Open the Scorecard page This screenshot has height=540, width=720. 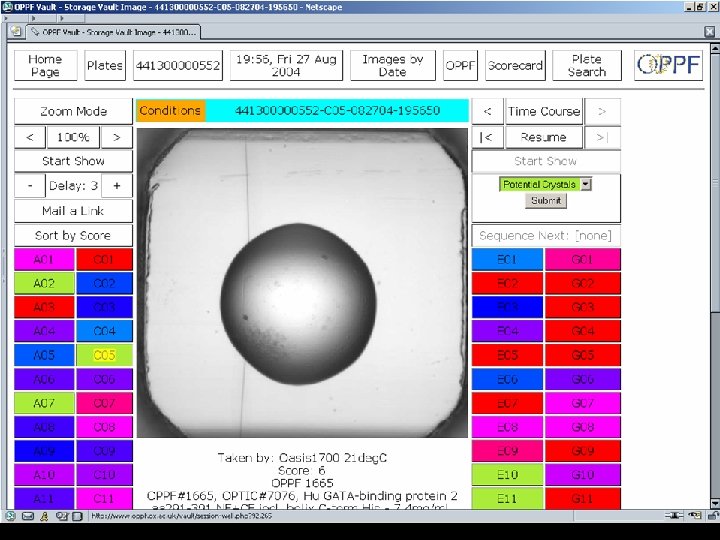tap(514, 66)
